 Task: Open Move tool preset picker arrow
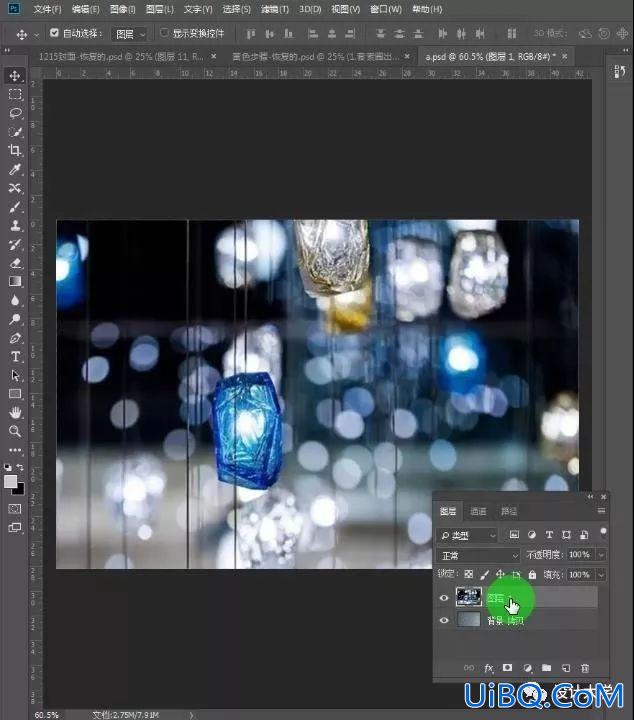coord(37,34)
